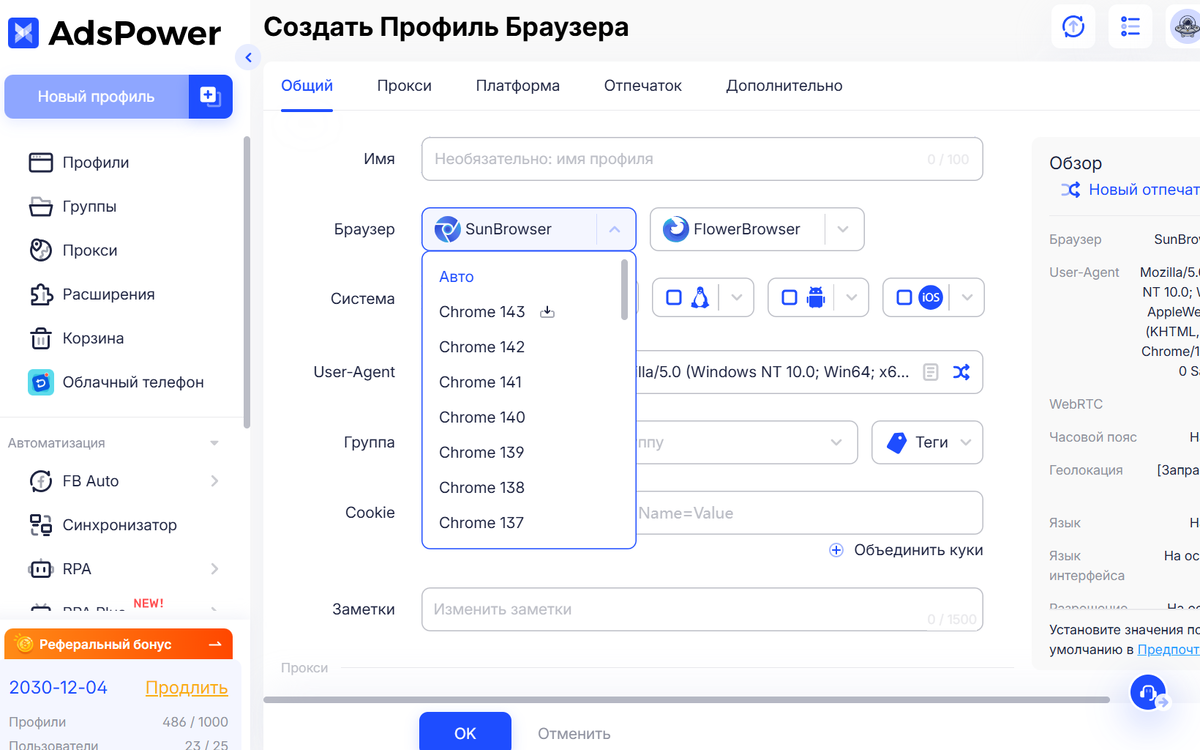
Task: Open Расширения in the sidebar
Action: 108,294
